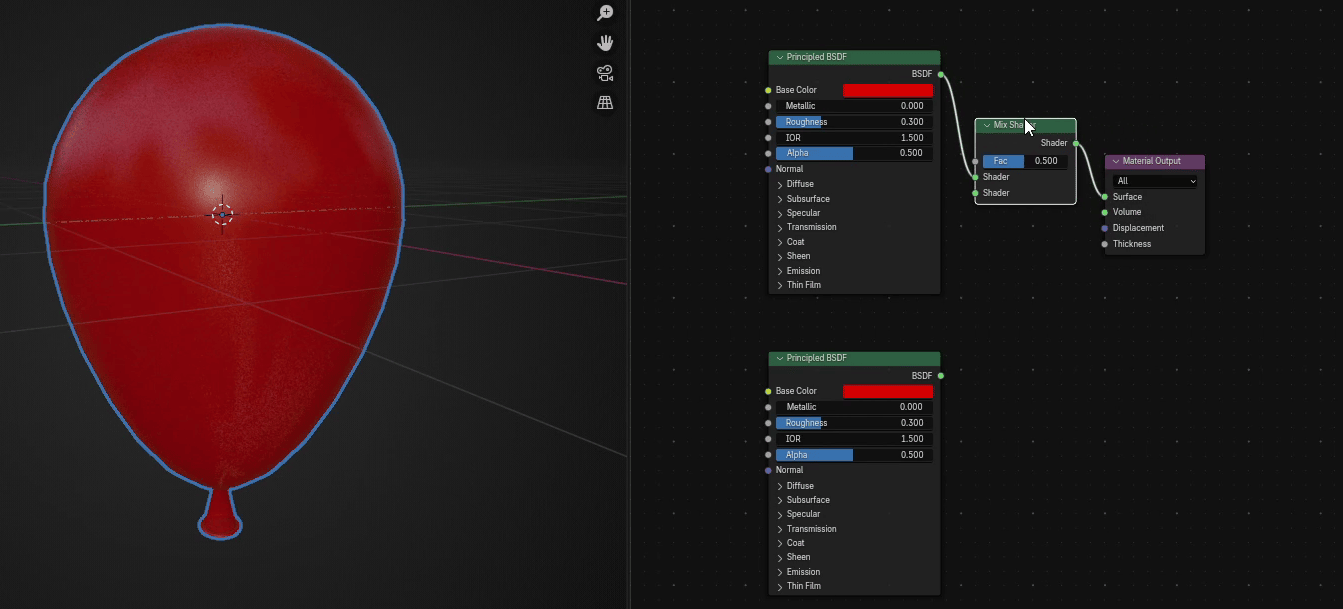Collapse the Material Output node header chevron
The width and height of the screenshot is (1343, 609).
click(1115, 161)
